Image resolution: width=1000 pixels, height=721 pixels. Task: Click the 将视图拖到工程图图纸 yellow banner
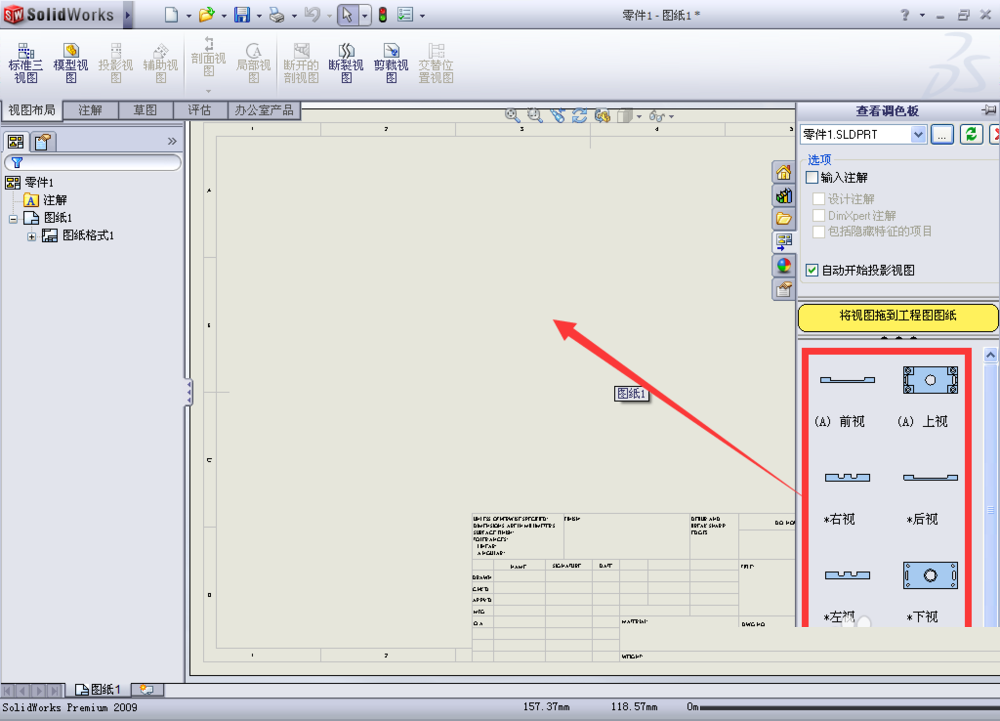[897, 316]
